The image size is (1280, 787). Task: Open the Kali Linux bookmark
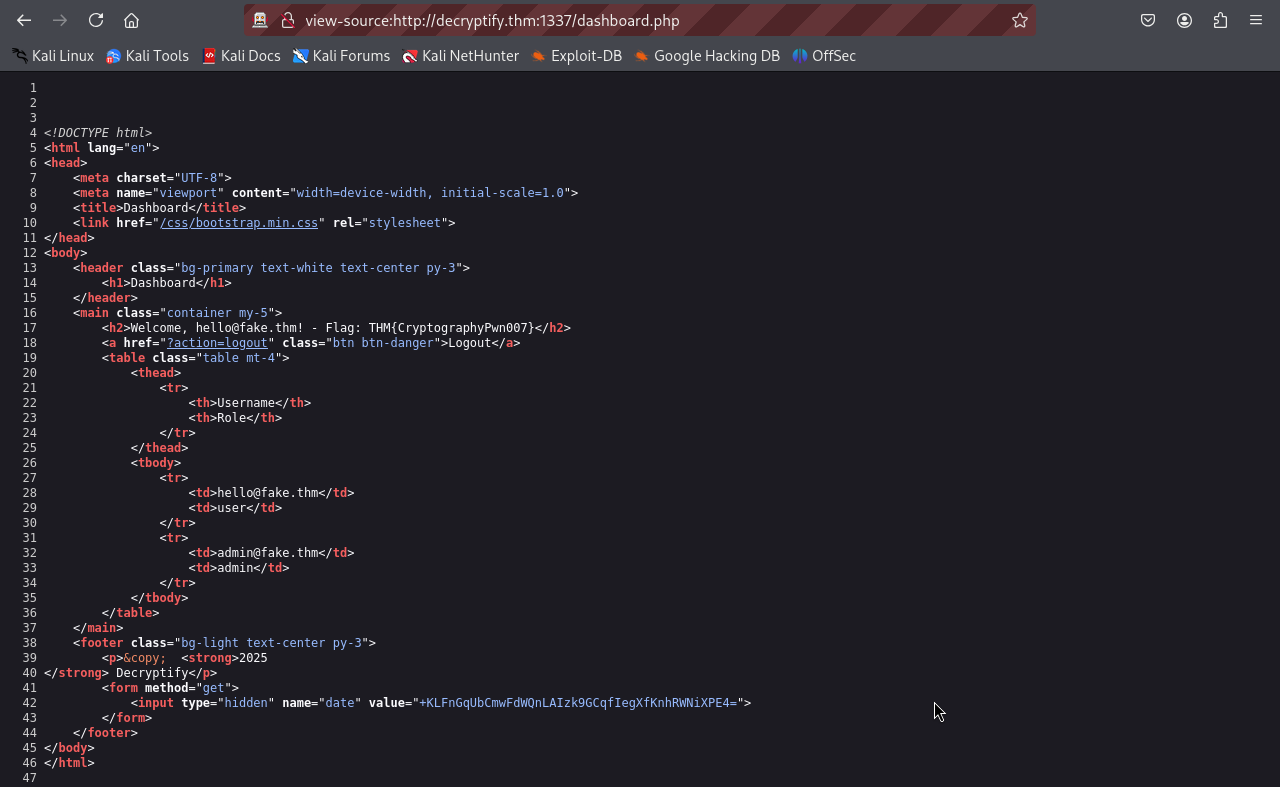[x=53, y=56]
